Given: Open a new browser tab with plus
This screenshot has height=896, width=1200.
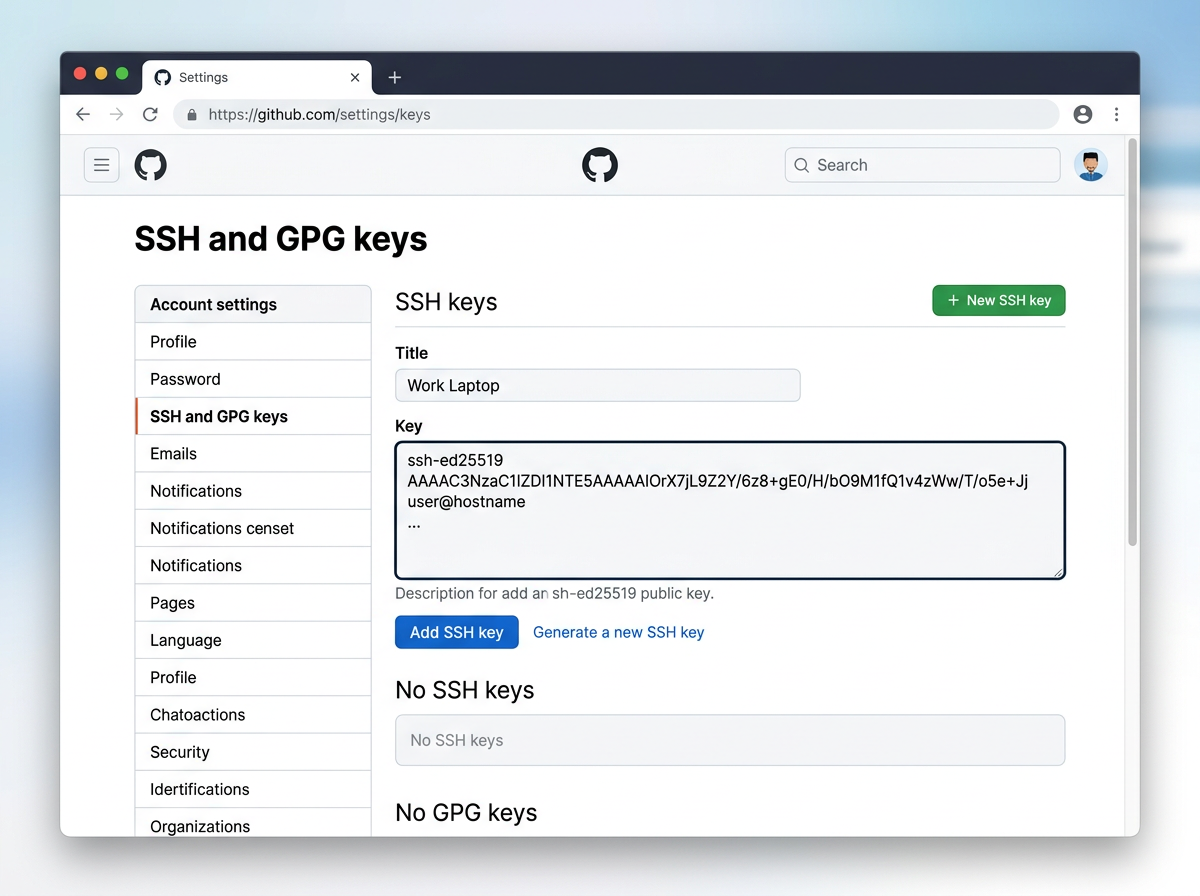Looking at the screenshot, I should [395, 77].
